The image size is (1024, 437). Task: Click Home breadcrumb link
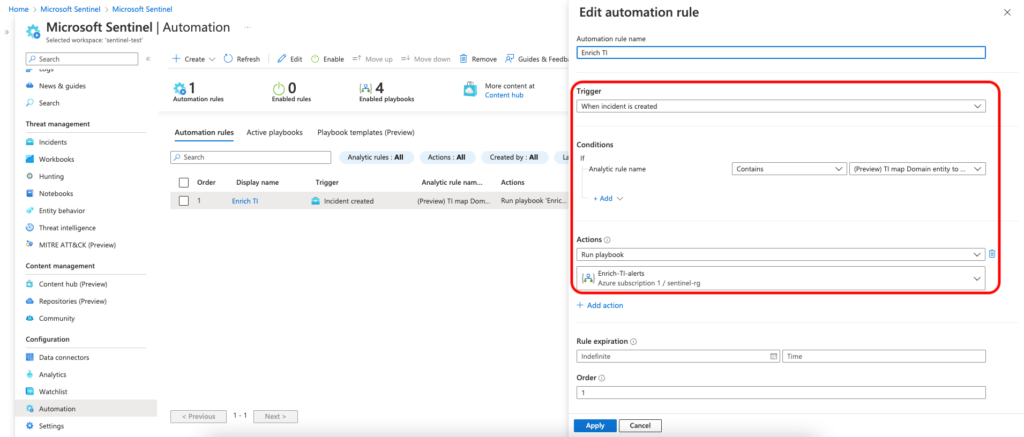tap(17, 9)
